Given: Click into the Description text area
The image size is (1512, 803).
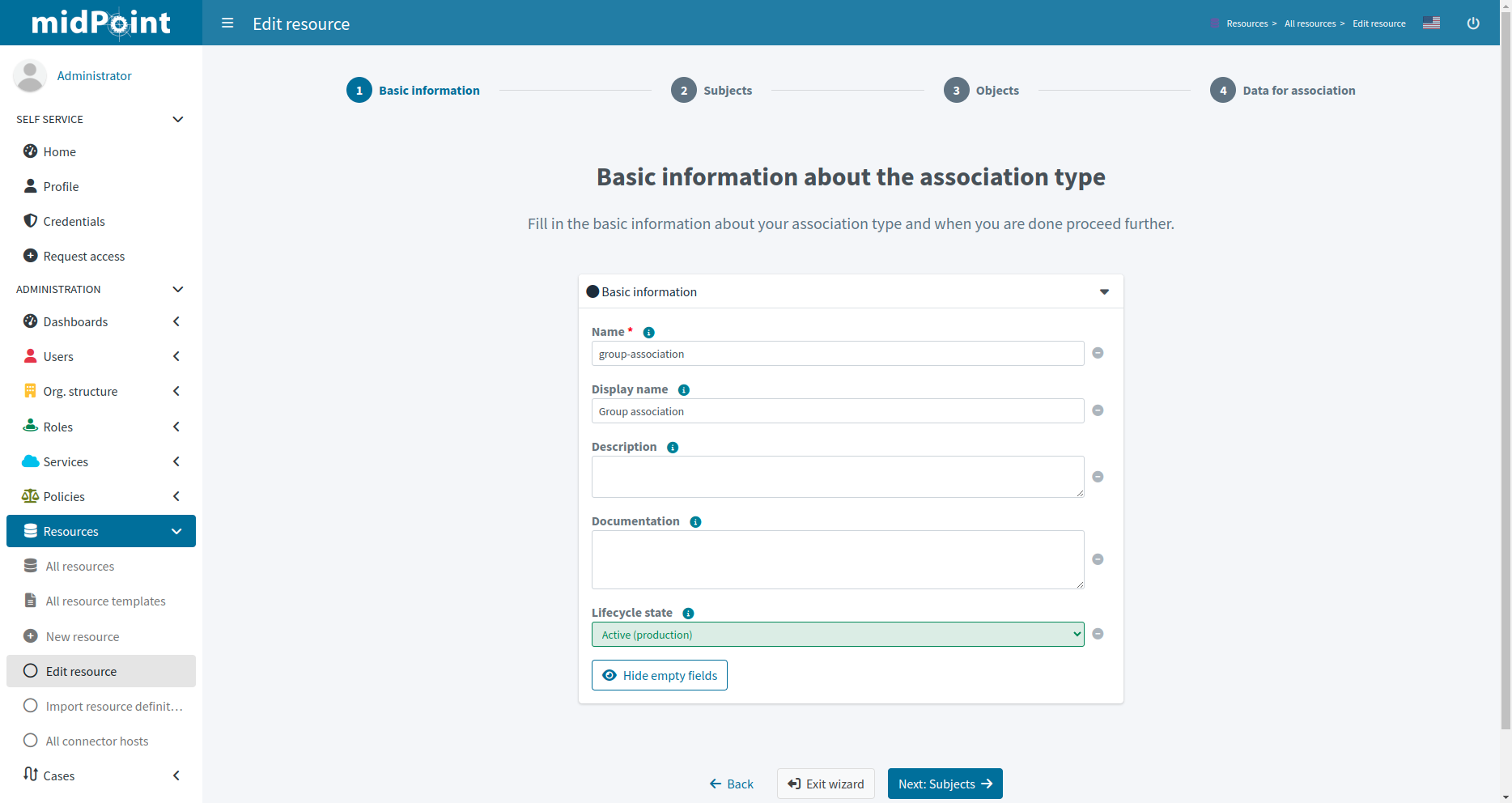Looking at the screenshot, I should (837, 477).
